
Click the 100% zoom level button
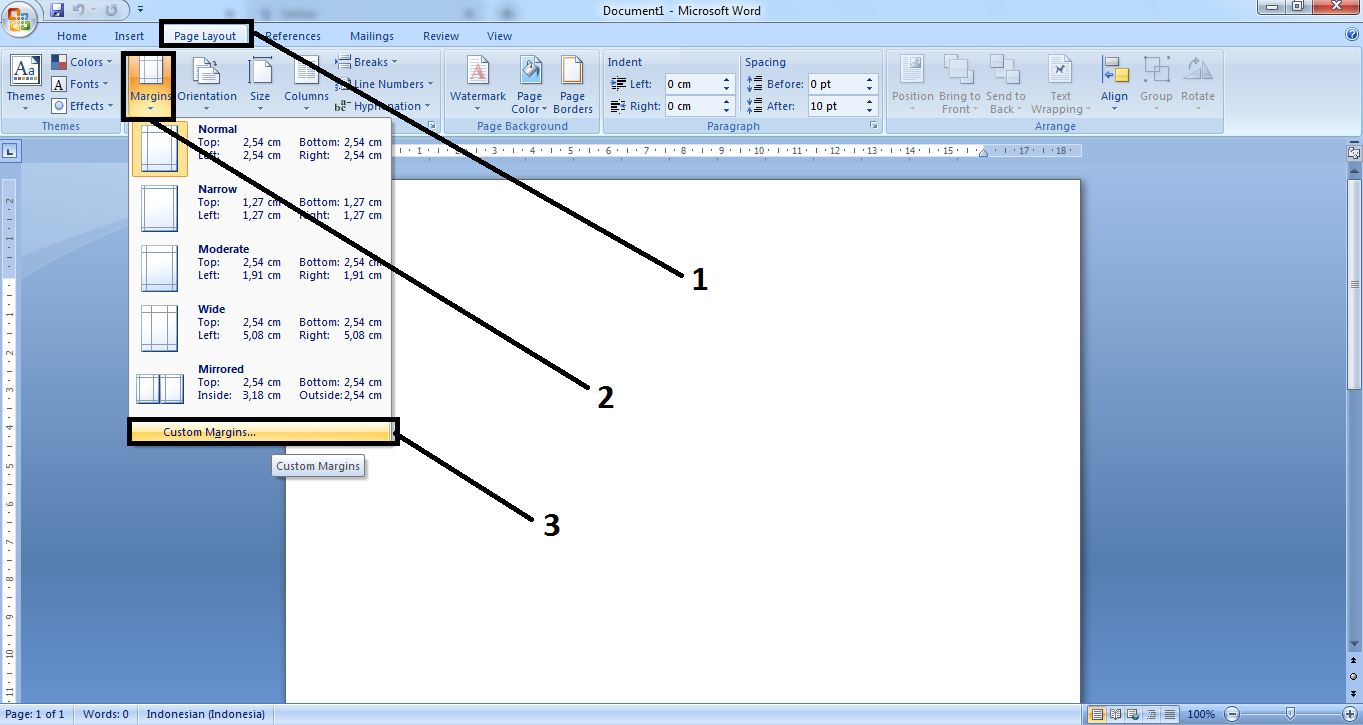point(1201,715)
